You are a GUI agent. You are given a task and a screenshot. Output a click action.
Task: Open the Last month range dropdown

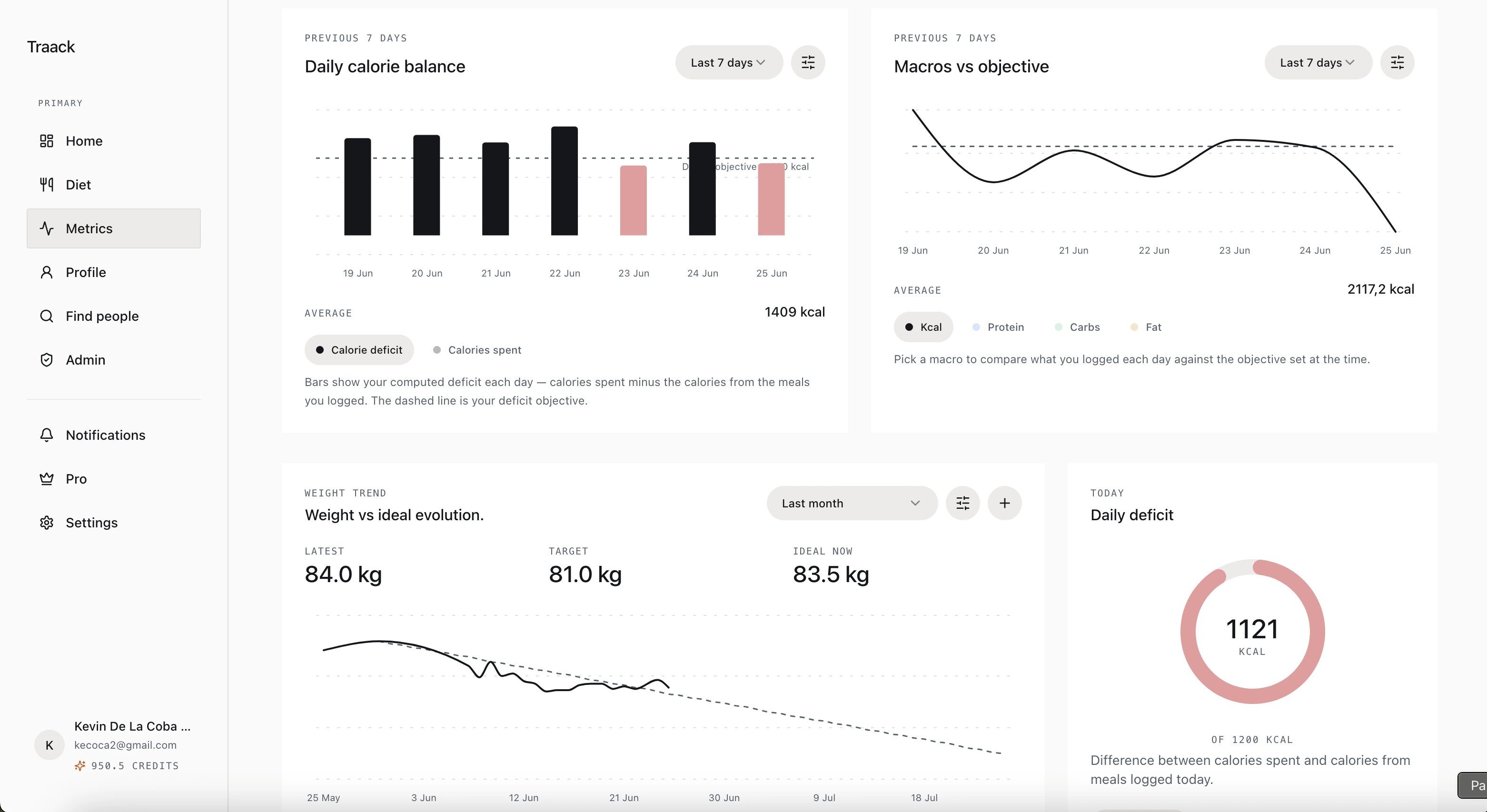852,503
